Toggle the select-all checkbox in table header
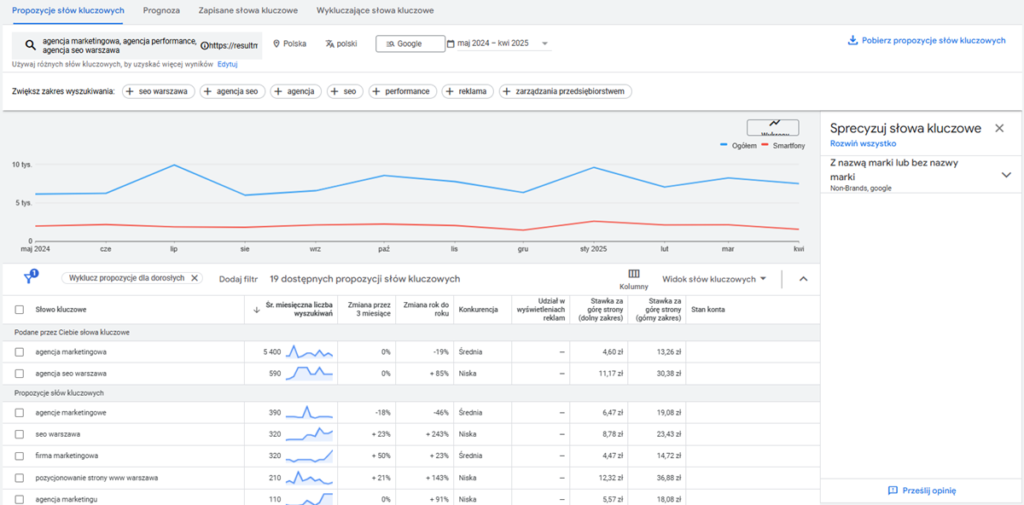The width and height of the screenshot is (1024, 505). [19, 310]
